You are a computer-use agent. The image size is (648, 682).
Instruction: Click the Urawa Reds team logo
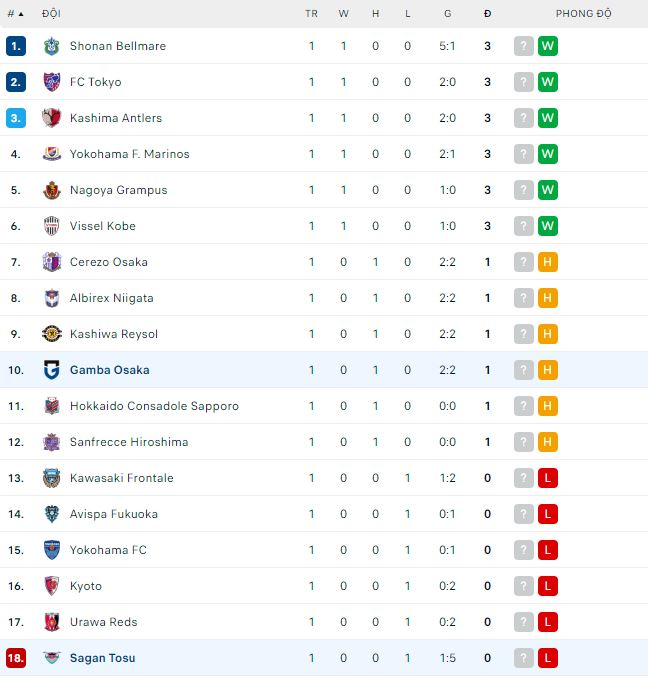point(52,622)
